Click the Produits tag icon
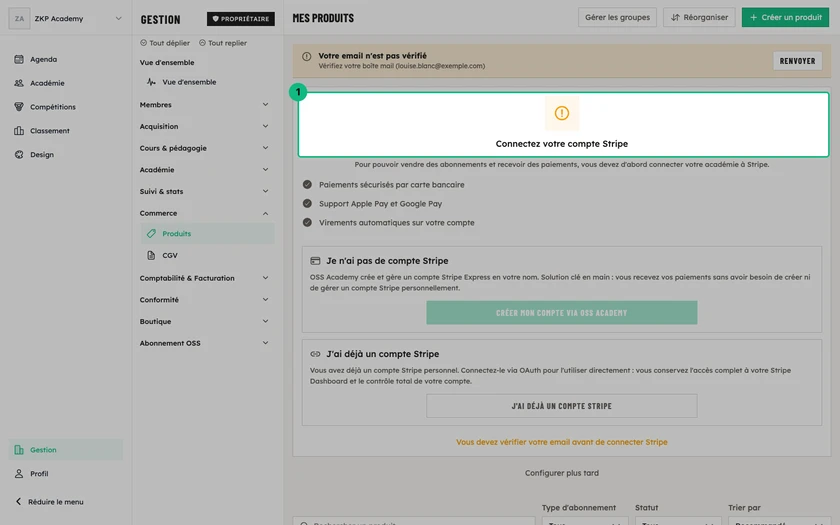 (x=152, y=234)
